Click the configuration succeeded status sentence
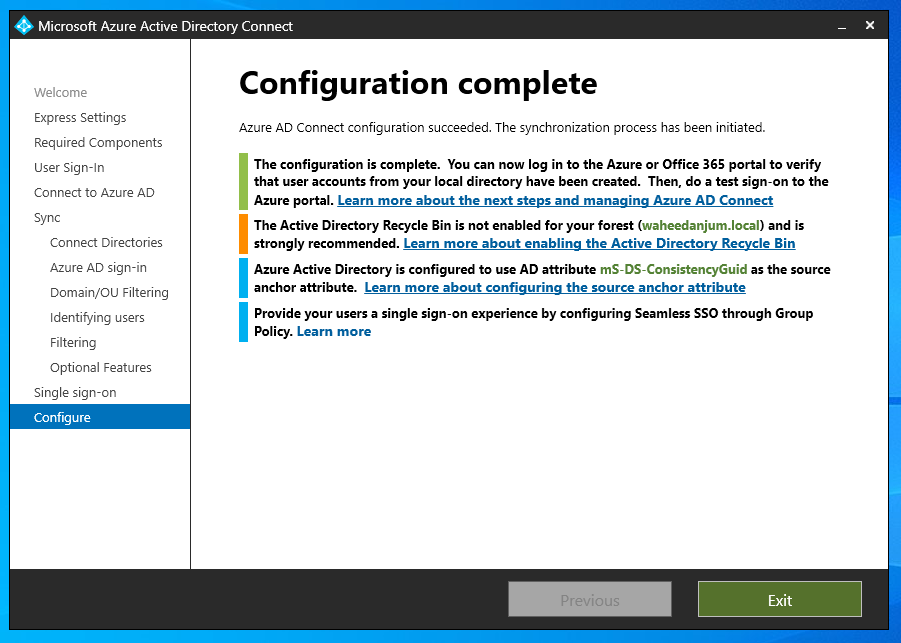The width and height of the screenshot is (901, 643). coord(502,128)
